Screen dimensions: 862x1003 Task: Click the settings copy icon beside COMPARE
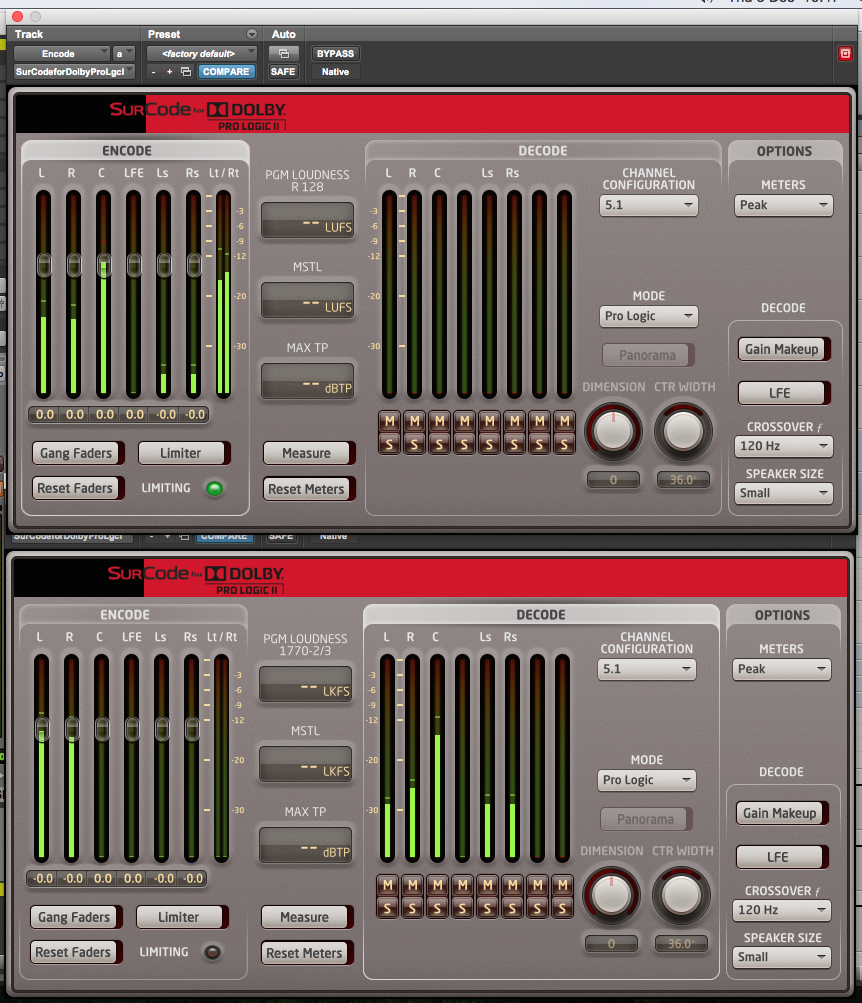coord(186,72)
